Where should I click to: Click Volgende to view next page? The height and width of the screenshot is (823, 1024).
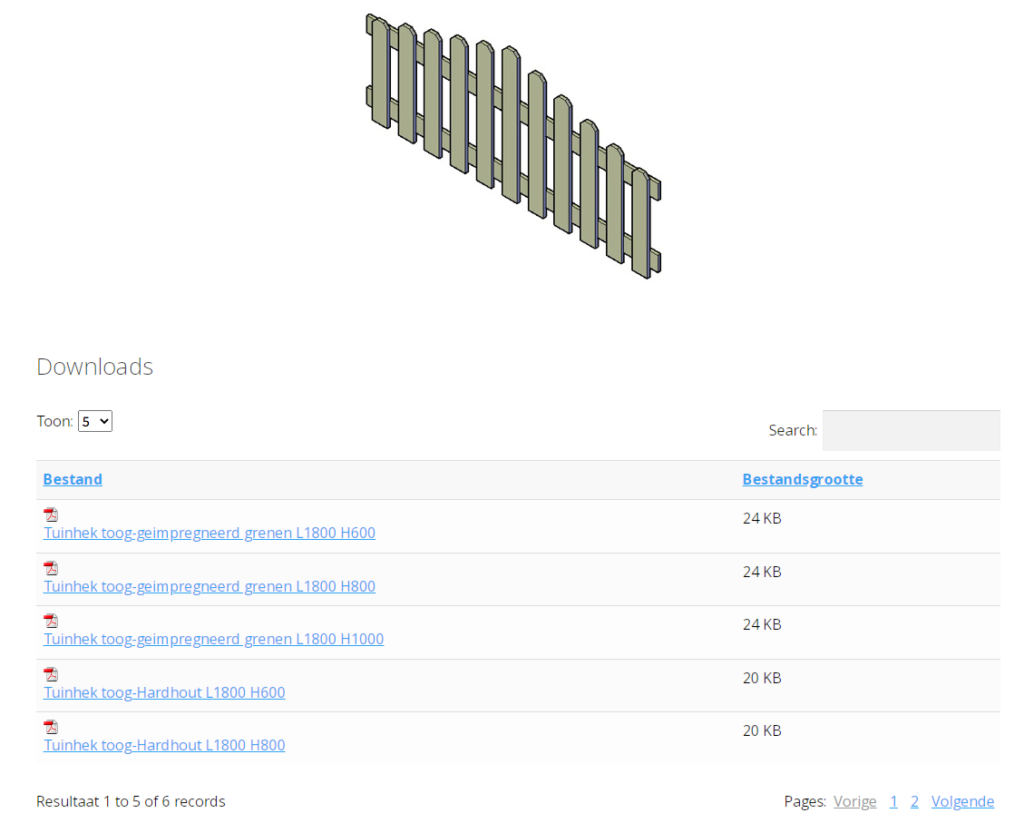coord(962,801)
